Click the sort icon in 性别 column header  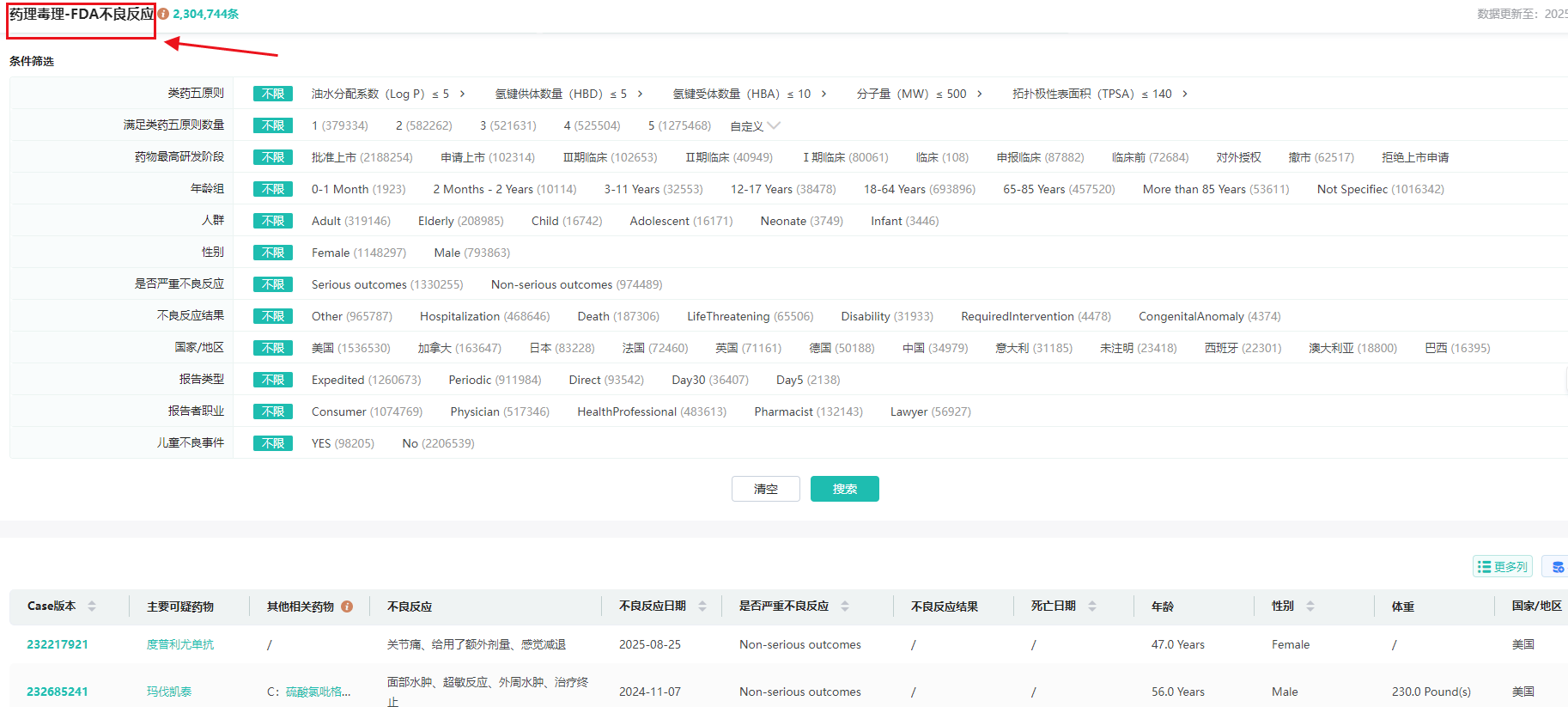[x=1310, y=606]
